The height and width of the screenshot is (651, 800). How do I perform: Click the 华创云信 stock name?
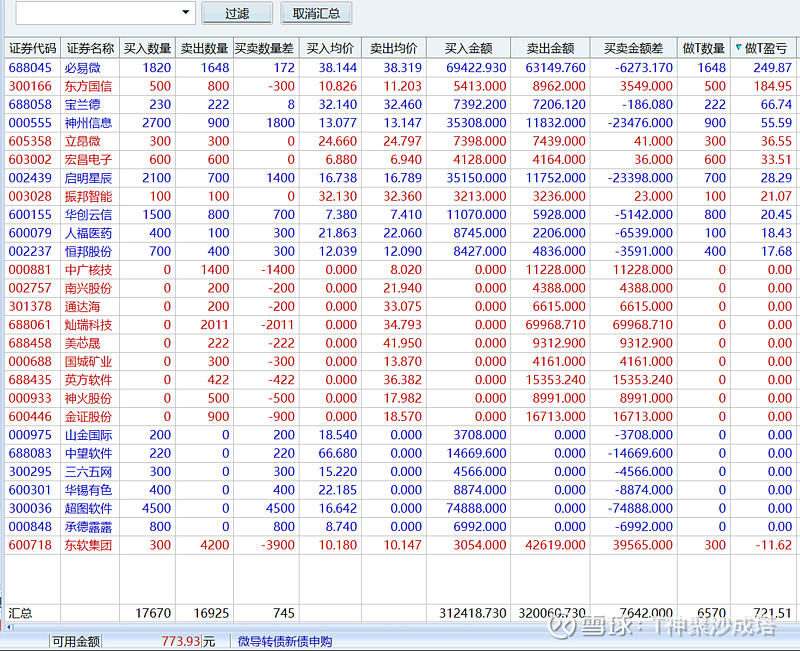[x=88, y=215]
